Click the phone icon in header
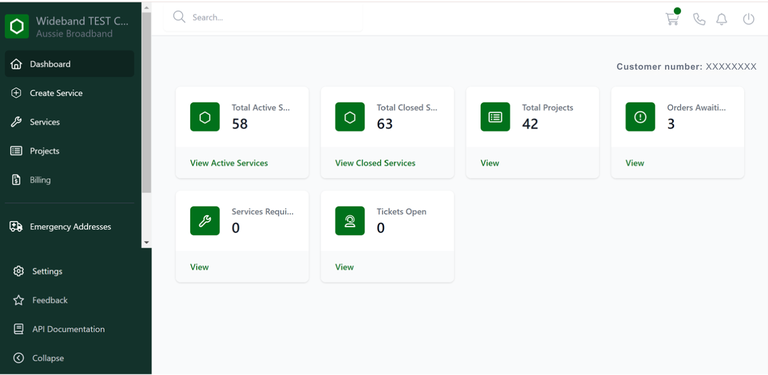 point(699,19)
